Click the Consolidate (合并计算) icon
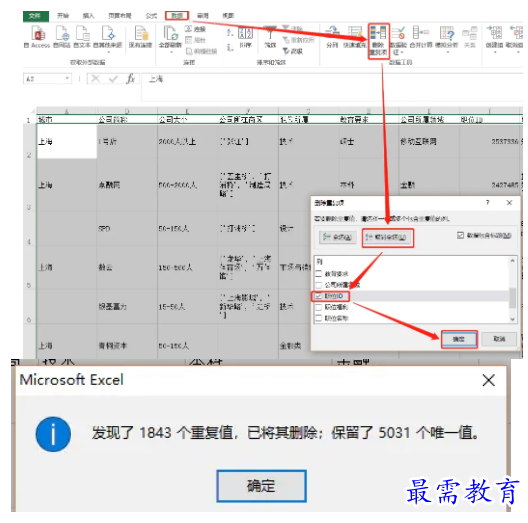528x523 pixels. click(x=421, y=33)
